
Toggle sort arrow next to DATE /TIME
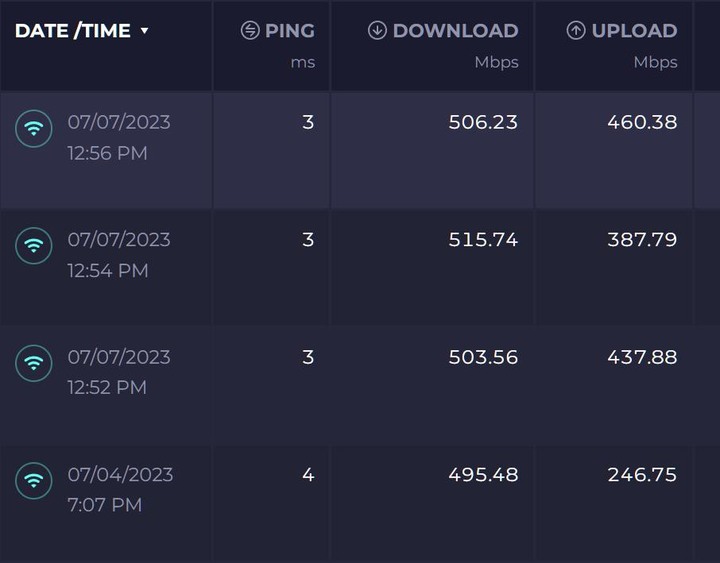coord(144,31)
